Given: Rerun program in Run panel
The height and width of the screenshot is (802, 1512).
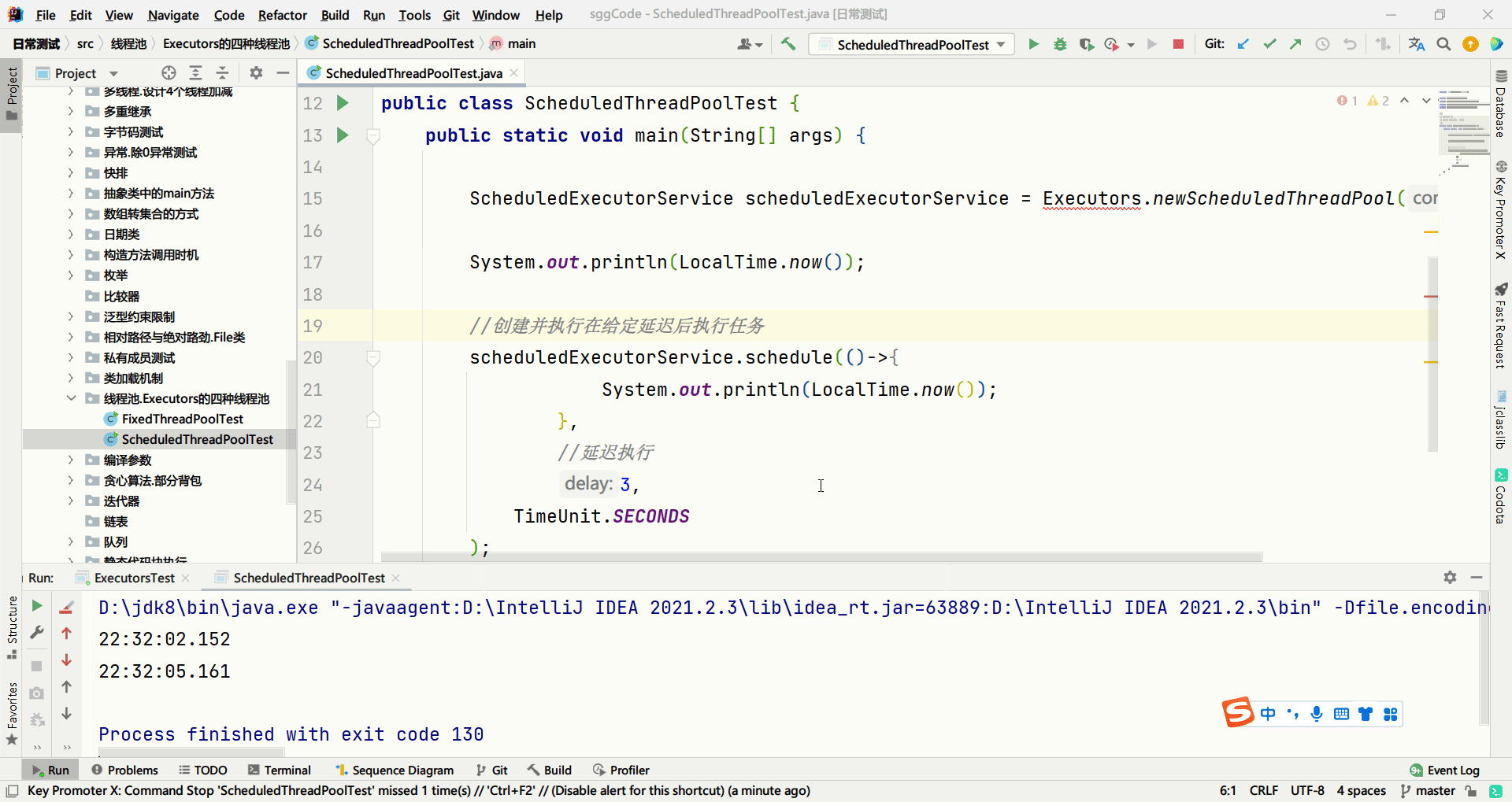Looking at the screenshot, I should 36,606.
